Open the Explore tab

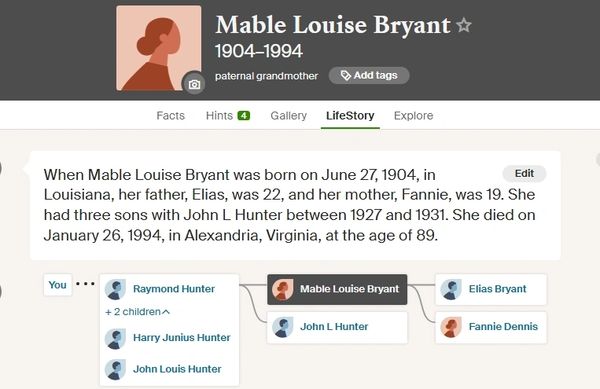[x=413, y=116]
